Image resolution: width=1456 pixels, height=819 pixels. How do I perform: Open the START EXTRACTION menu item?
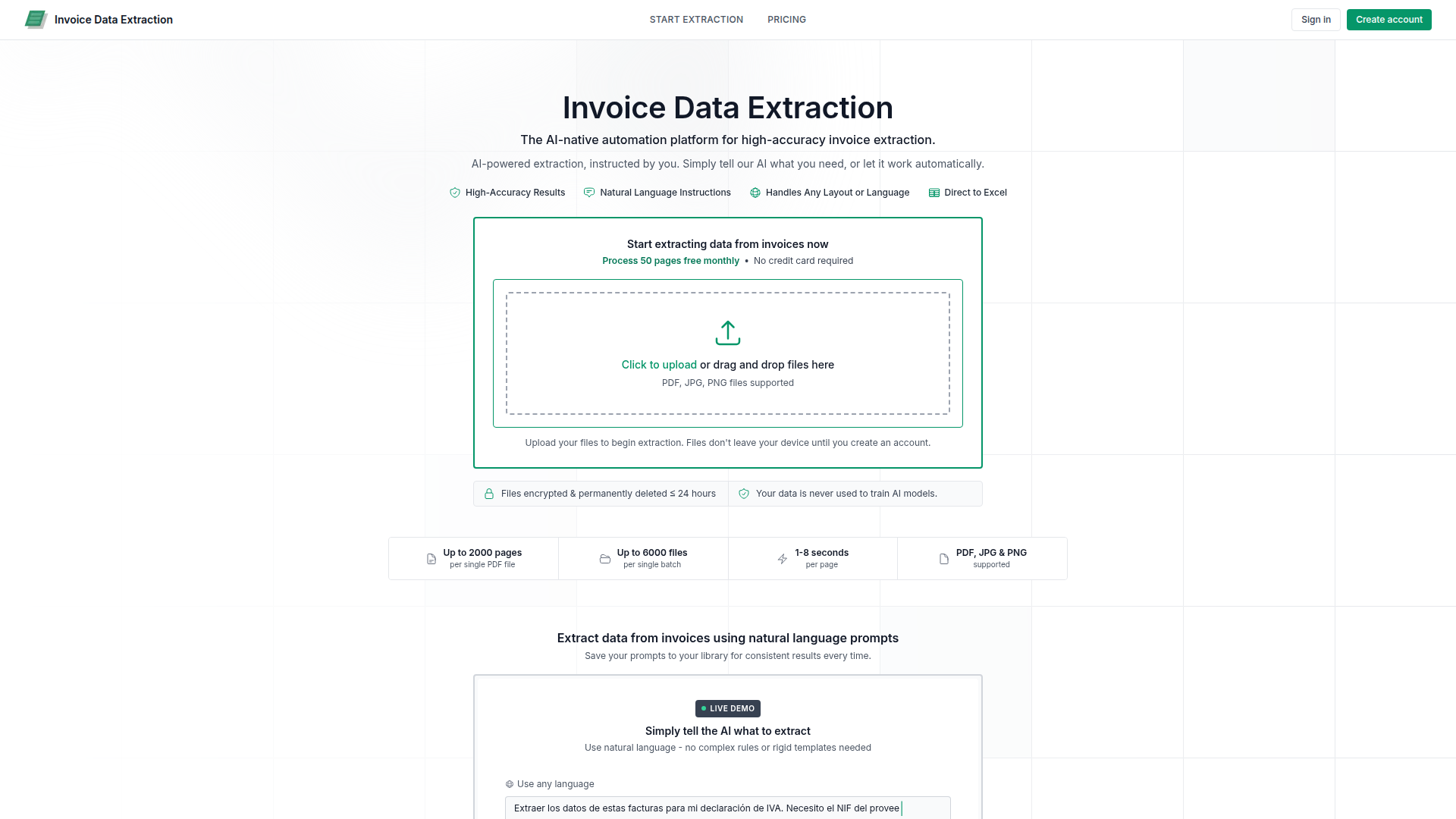pos(696,20)
